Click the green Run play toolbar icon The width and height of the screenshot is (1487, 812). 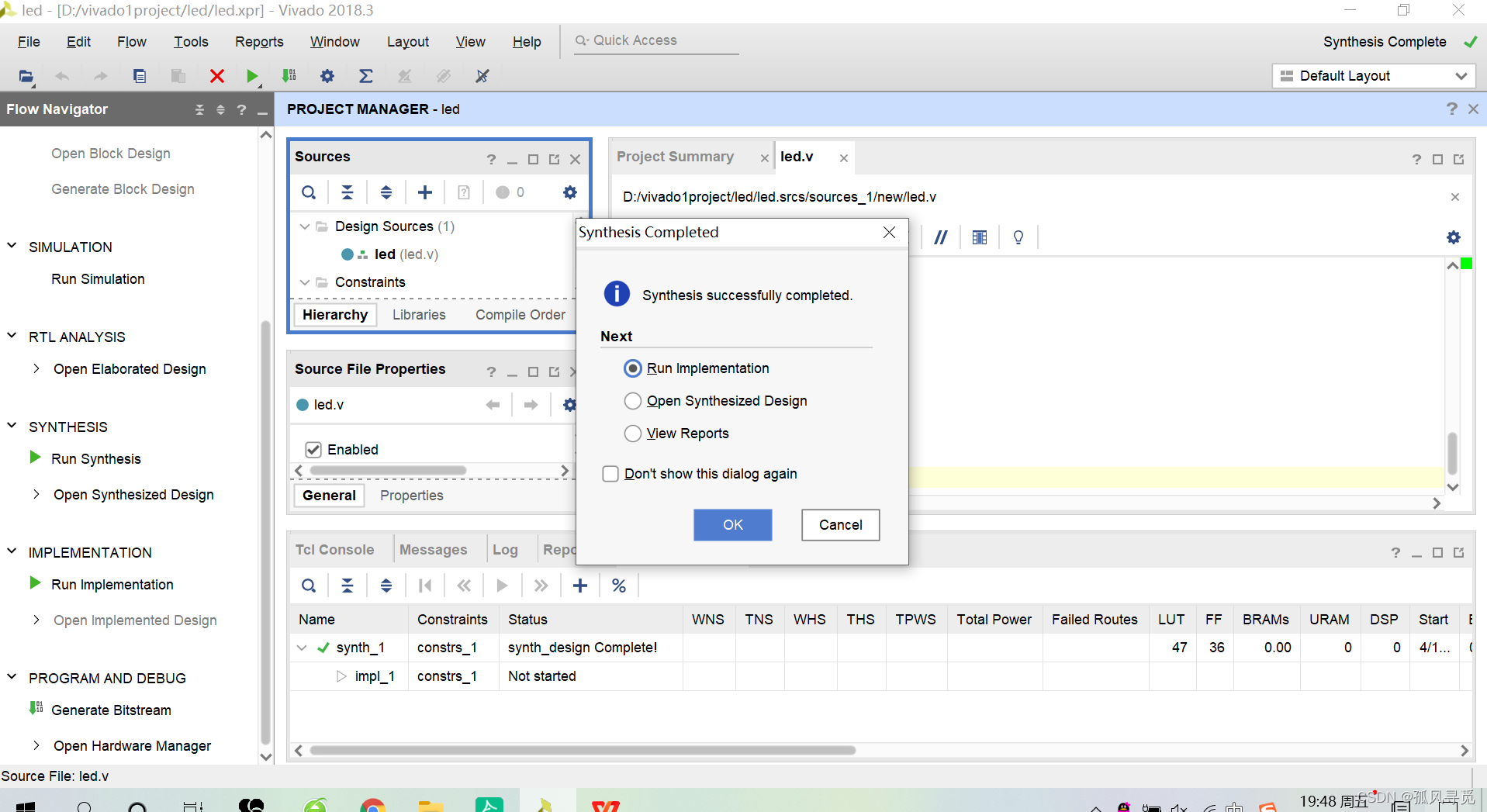pyautogui.click(x=252, y=76)
